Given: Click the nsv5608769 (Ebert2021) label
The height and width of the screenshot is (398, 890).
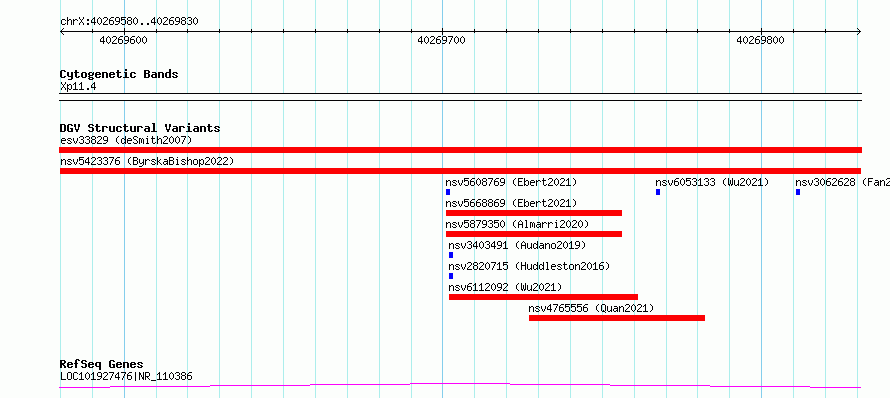Looking at the screenshot, I should [511, 182].
